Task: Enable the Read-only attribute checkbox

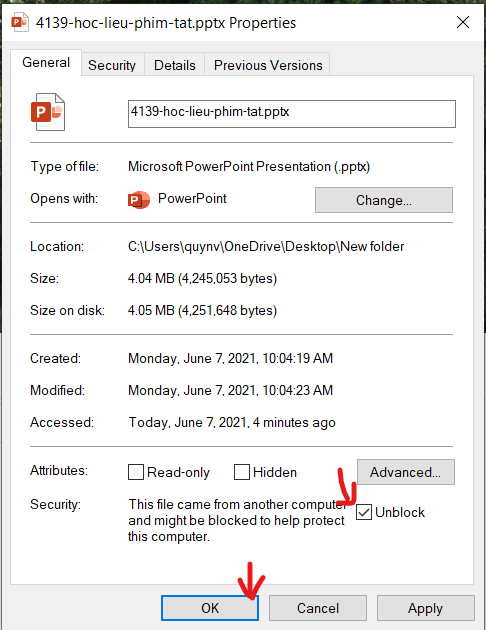Action: tap(136, 472)
